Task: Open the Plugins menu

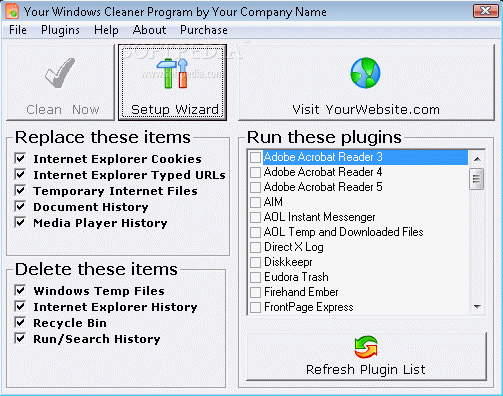Action: coord(60,30)
